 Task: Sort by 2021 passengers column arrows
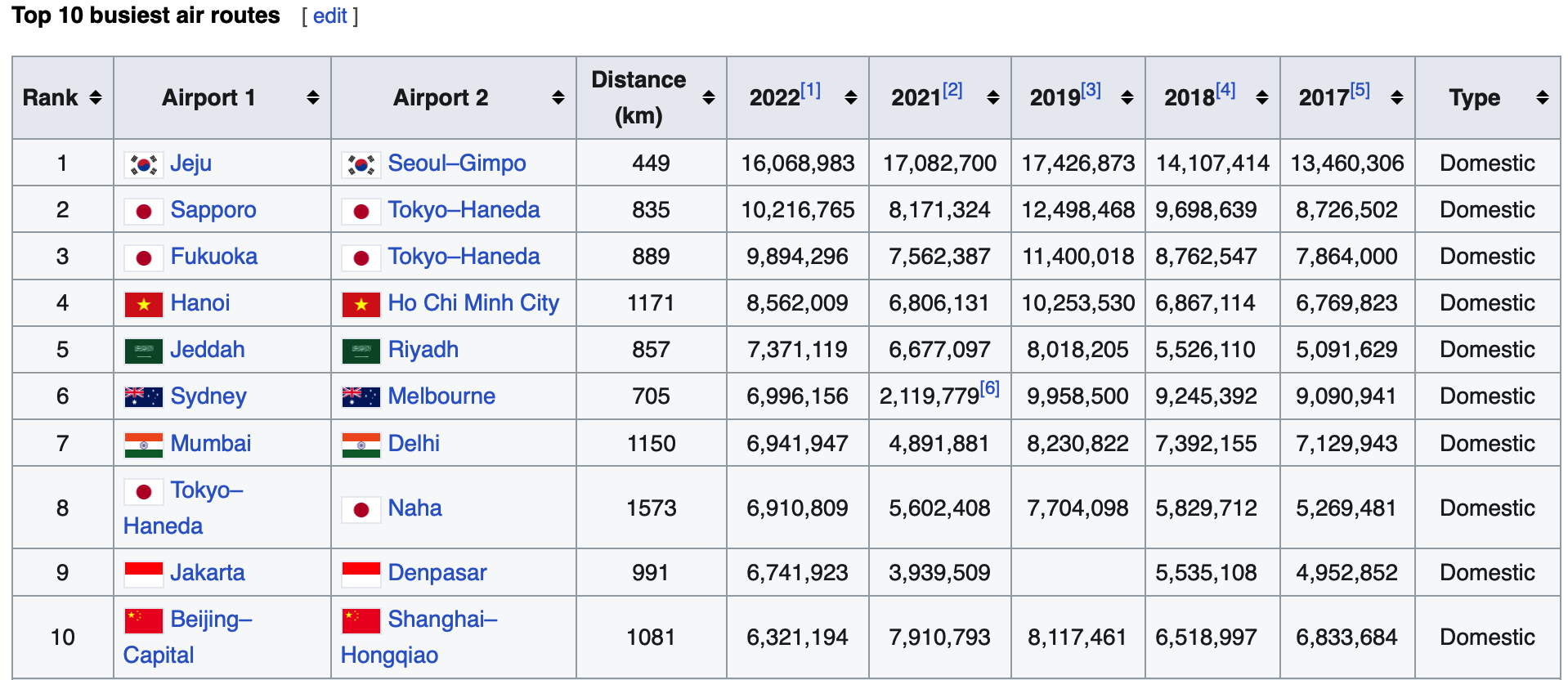click(x=993, y=97)
